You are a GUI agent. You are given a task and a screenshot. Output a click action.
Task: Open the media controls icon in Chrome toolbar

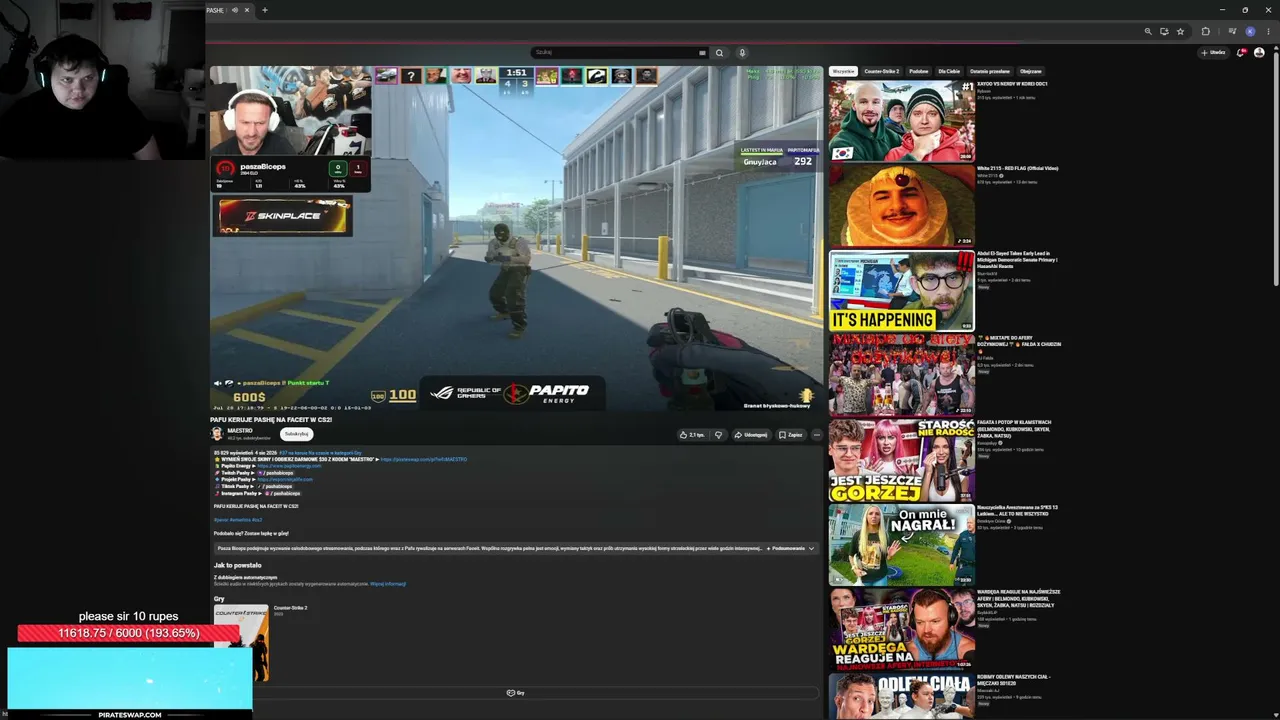pos(1232,31)
